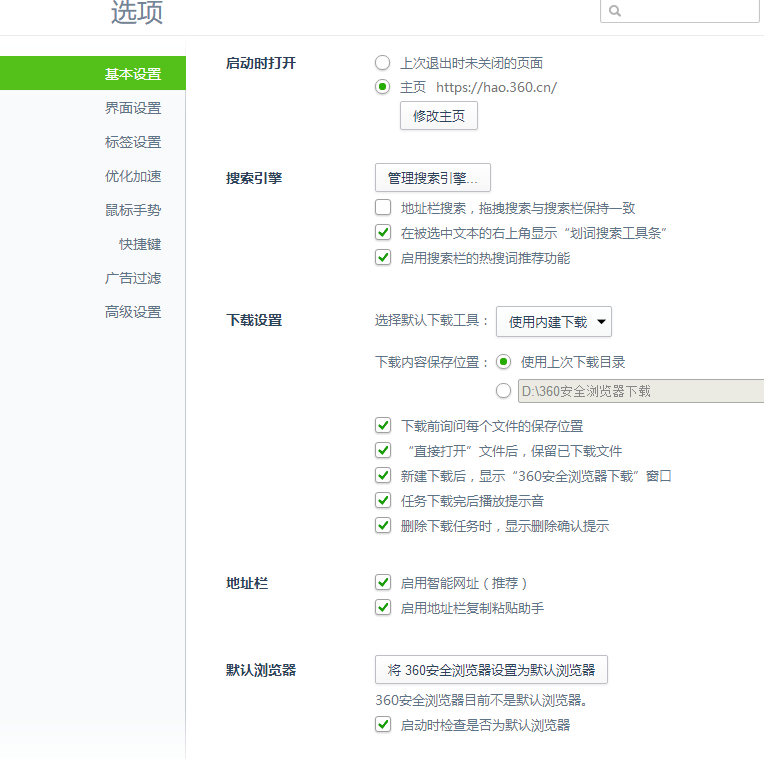This screenshot has height=759, width=764.
Task: Uncheck 任务下载完后播放提示音
Action: [383, 500]
